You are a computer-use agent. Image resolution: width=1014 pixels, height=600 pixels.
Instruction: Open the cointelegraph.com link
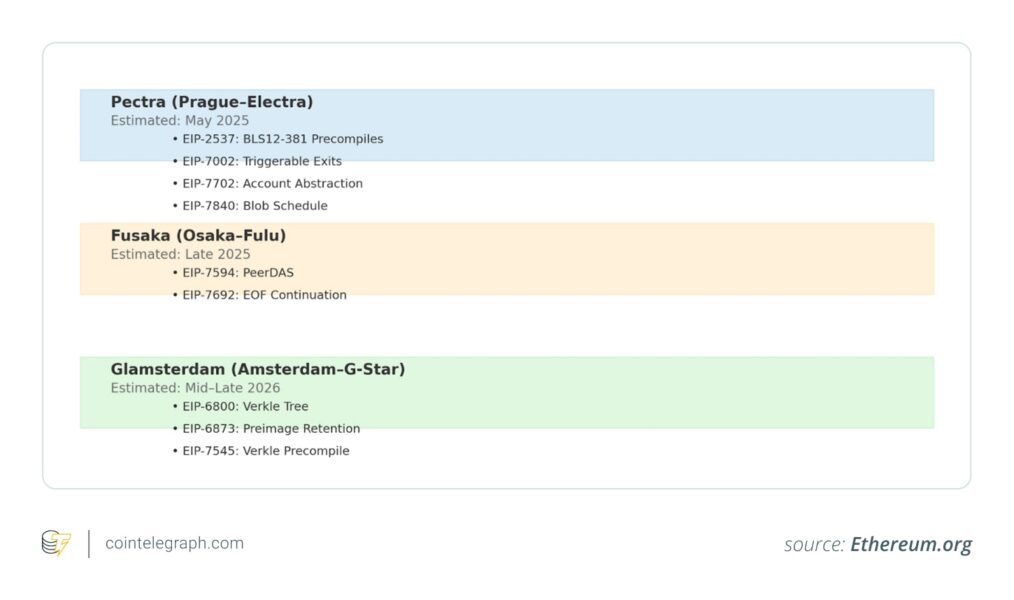coord(174,543)
